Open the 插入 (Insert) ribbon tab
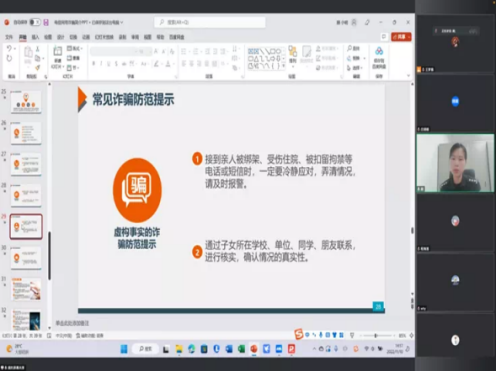The height and width of the screenshot is (371, 496). 35,37
